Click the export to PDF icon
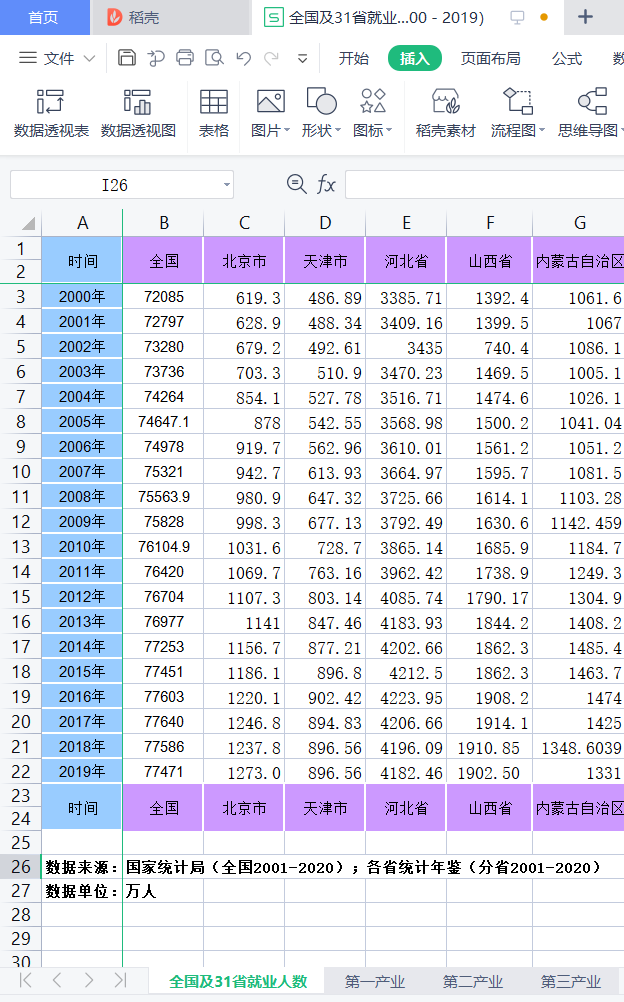The height and width of the screenshot is (1002, 624). 155,58
